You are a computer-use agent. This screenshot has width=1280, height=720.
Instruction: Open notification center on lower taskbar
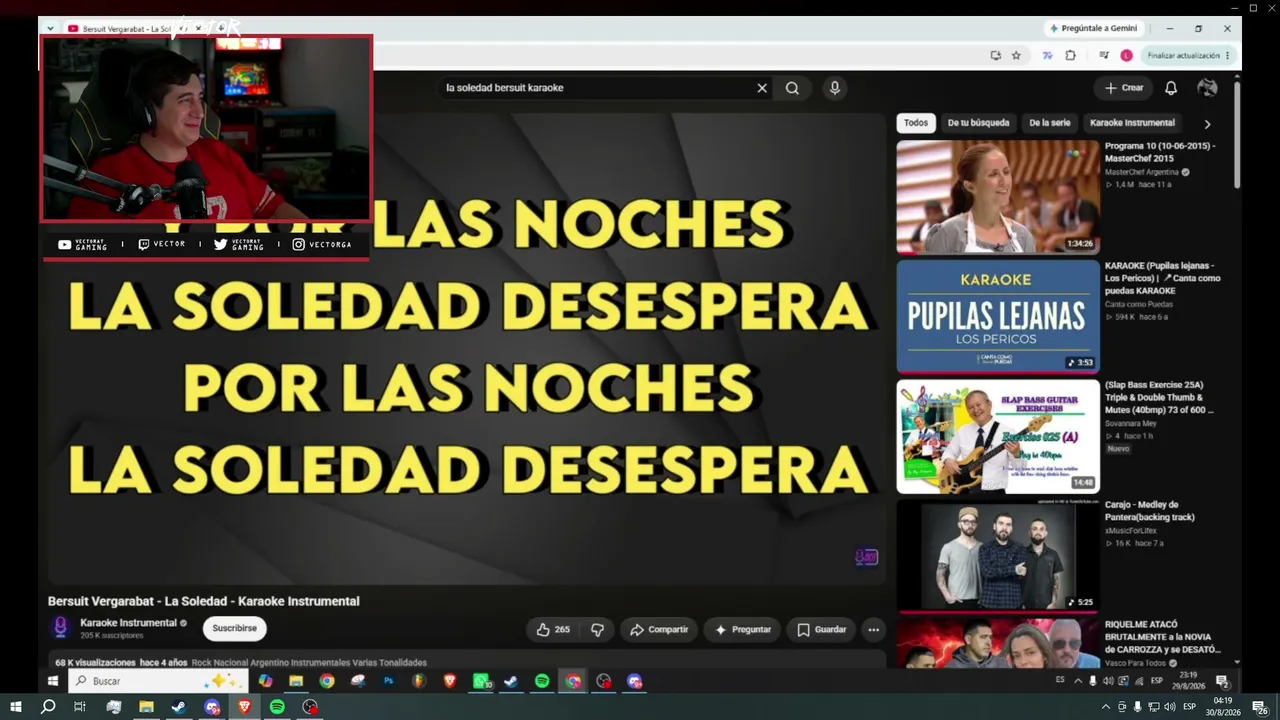(x=1259, y=707)
